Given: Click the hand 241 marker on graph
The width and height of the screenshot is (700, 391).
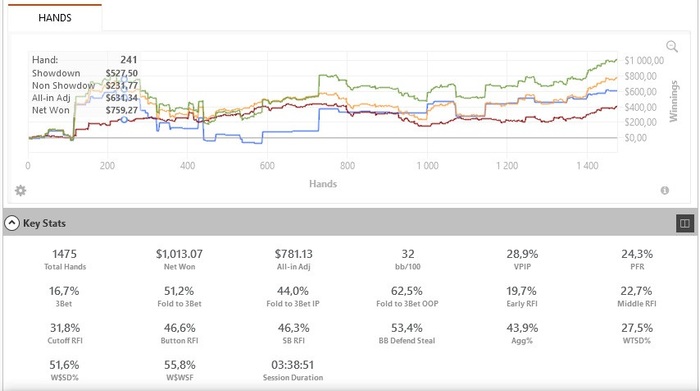Looking at the screenshot, I should pos(124,119).
